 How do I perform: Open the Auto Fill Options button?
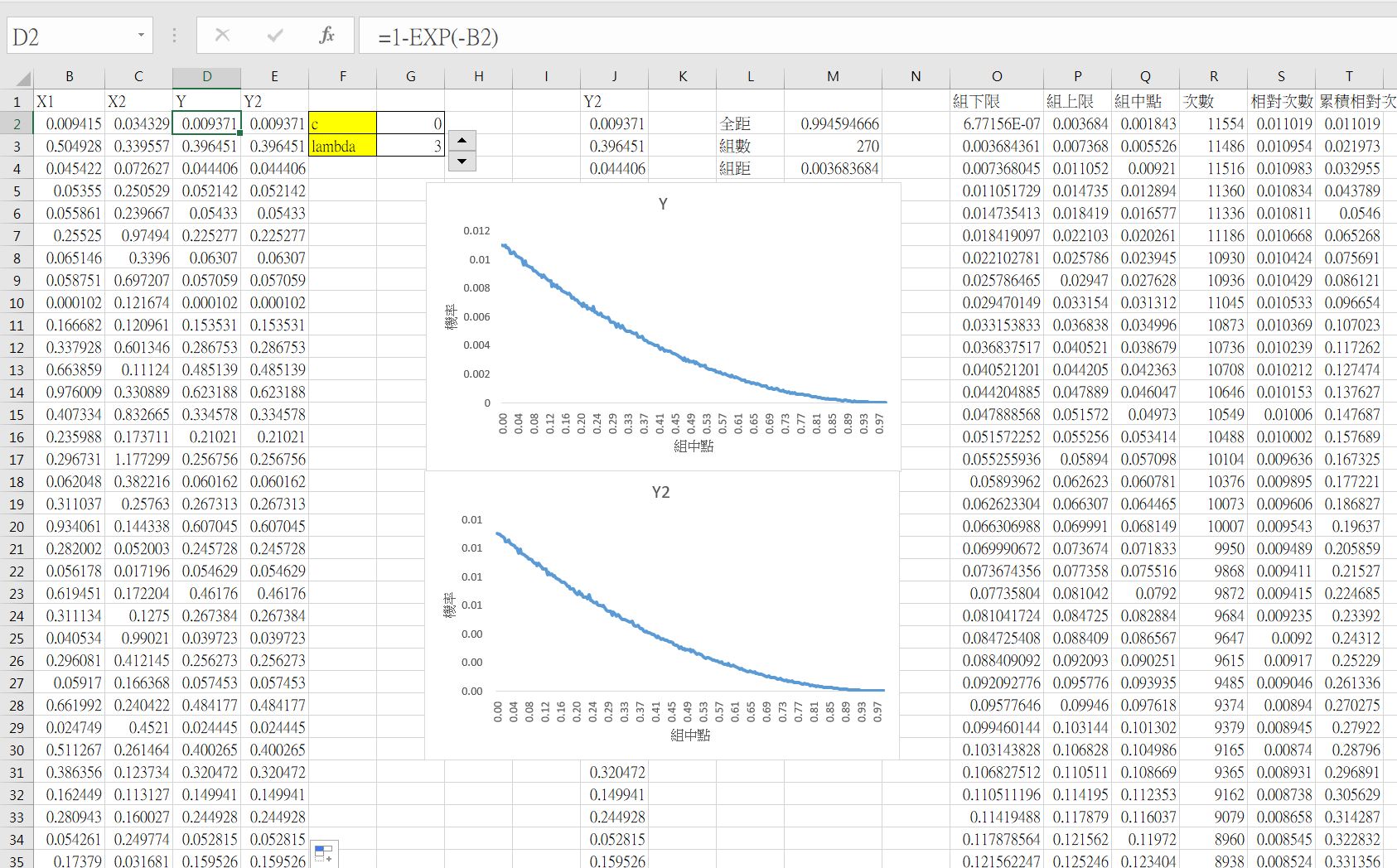pos(324,852)
